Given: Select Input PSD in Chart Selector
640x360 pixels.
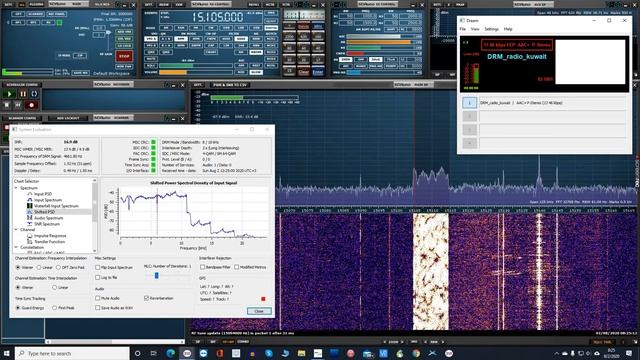Looking at the screenshot, I should click(x=43, y=194).
